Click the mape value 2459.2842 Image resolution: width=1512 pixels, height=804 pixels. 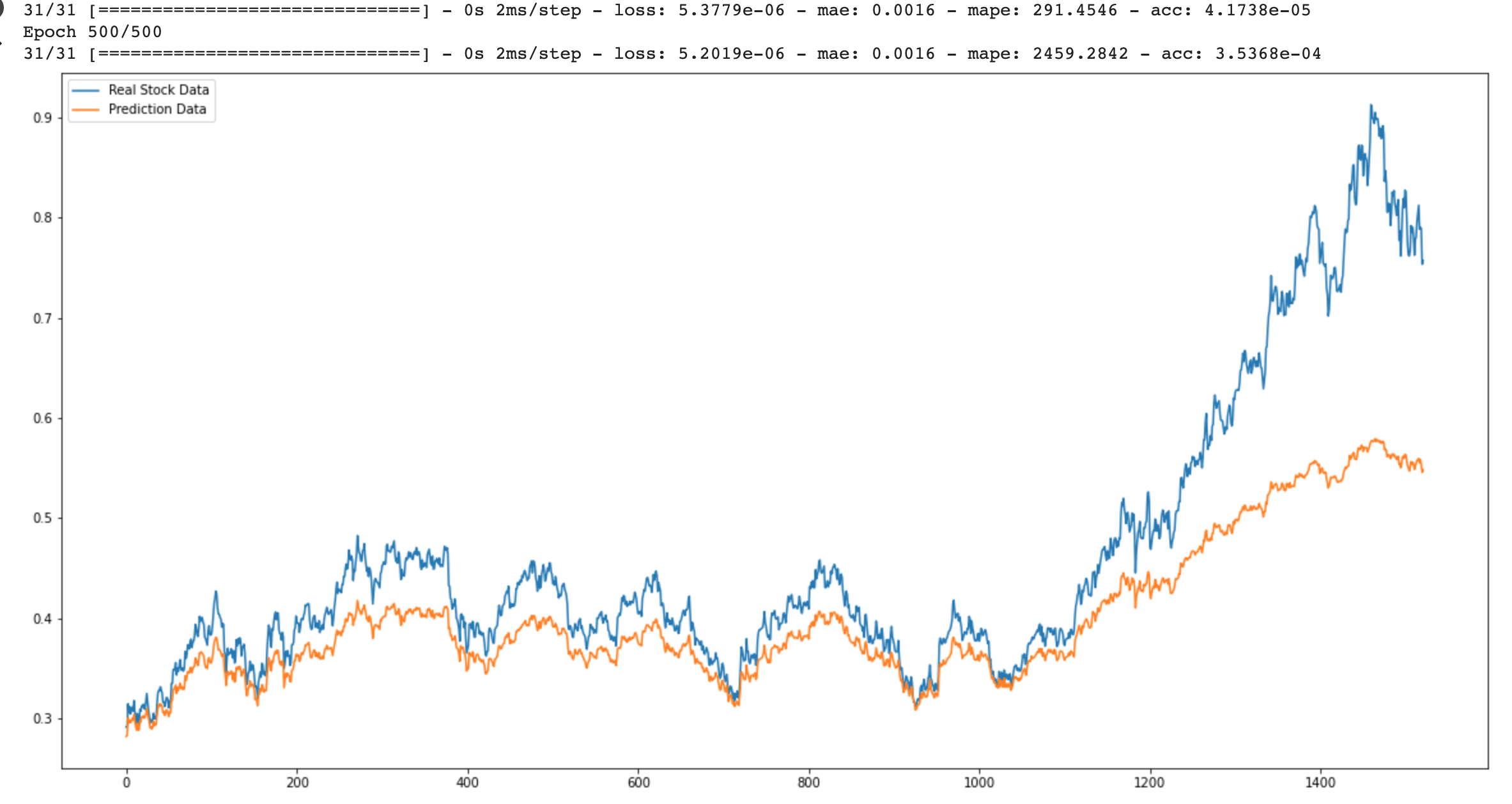(1080, 54)
